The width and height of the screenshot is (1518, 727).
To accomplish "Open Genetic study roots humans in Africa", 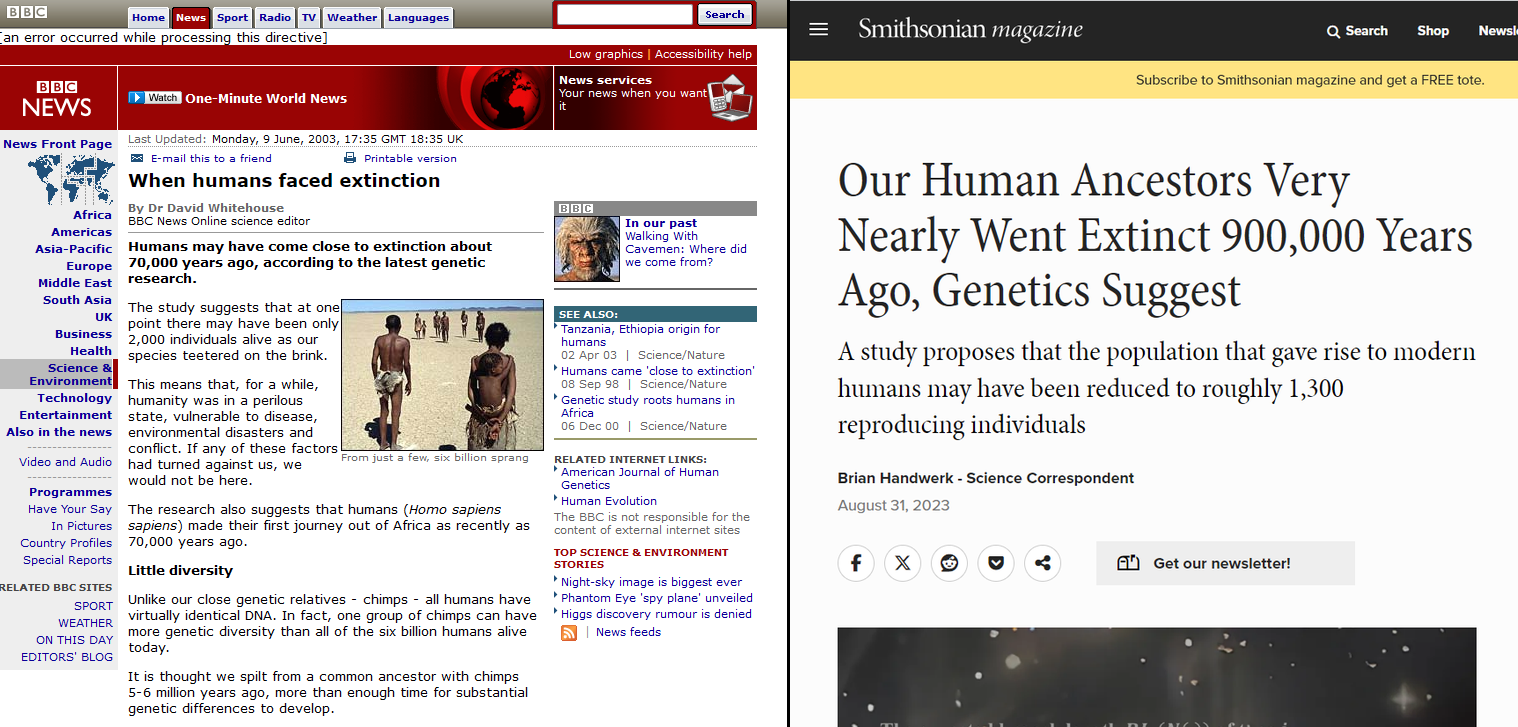I will pos(648,406).
